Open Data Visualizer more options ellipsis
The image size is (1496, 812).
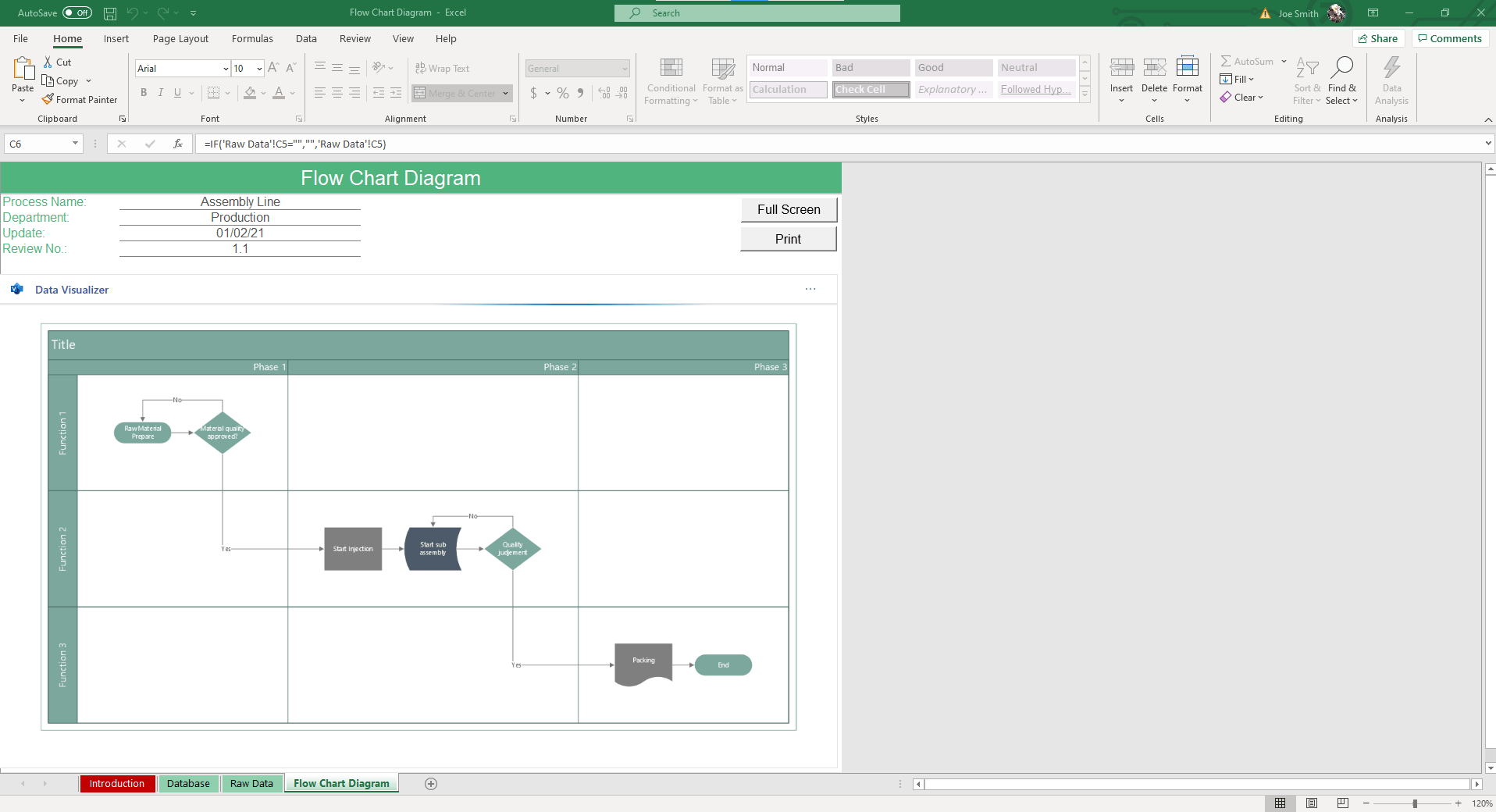click(810, 290)
